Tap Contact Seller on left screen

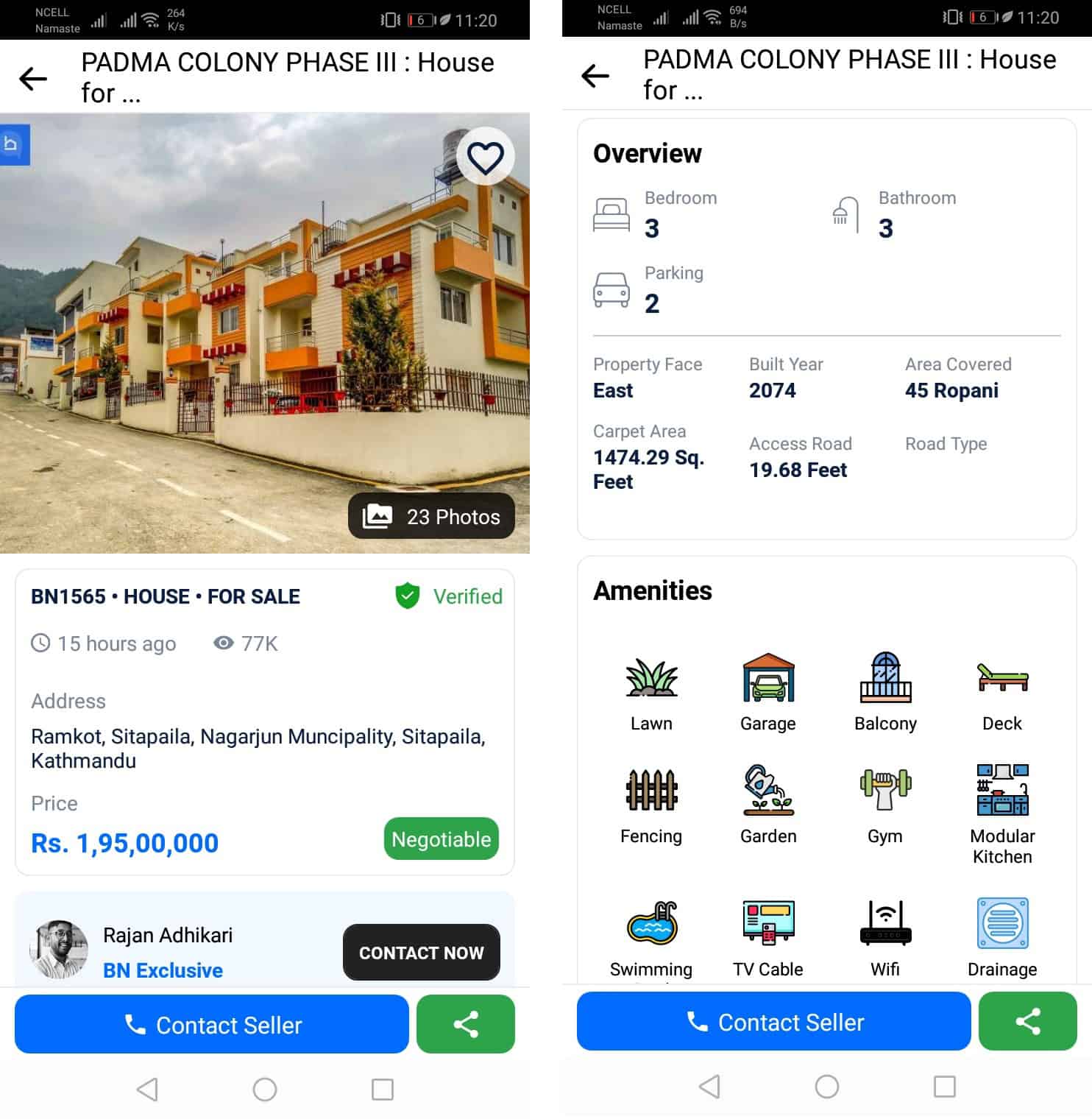pos(212,1024)
